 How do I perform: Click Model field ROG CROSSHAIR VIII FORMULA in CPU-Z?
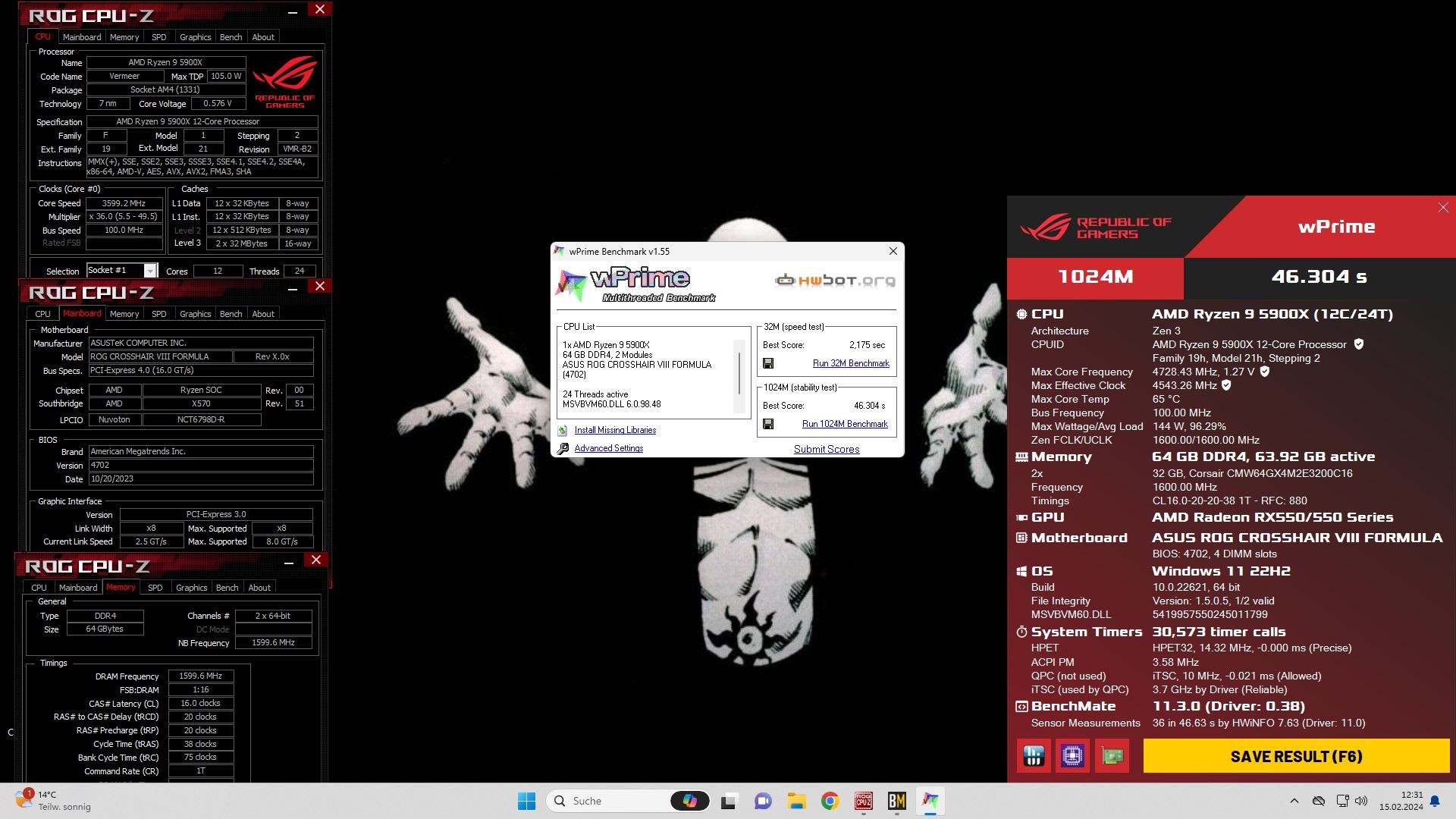click(160, 356)
